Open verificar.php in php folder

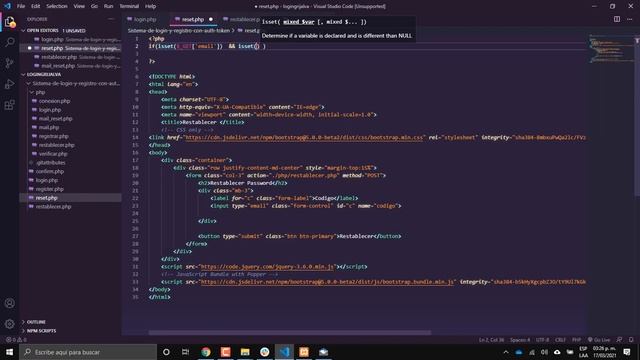[53, 154]
